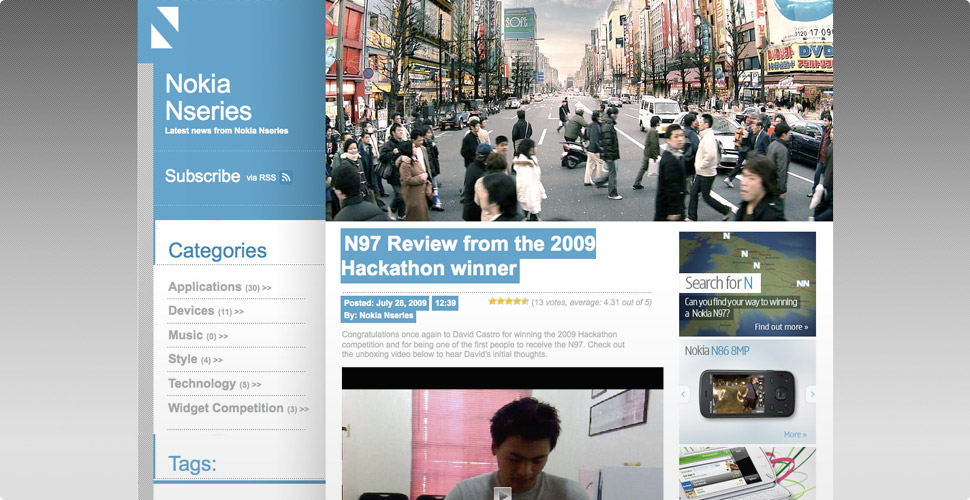The height and width of the screenshot is (500, 970).
Task: Subscribe via RSS link
Action: tap(203, 176)
